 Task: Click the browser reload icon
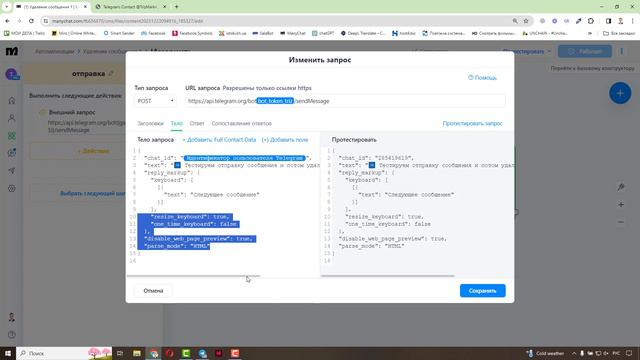coord(31,21)
